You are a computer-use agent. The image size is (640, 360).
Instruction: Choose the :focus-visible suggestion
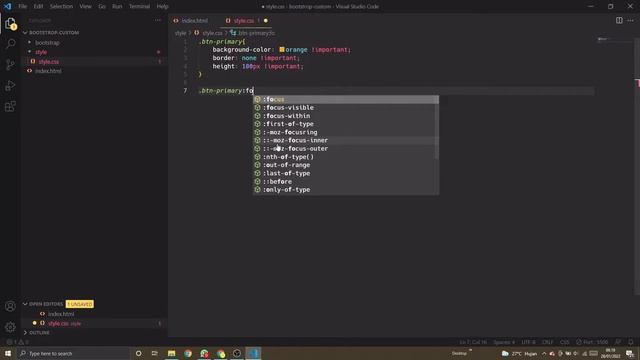346,107
